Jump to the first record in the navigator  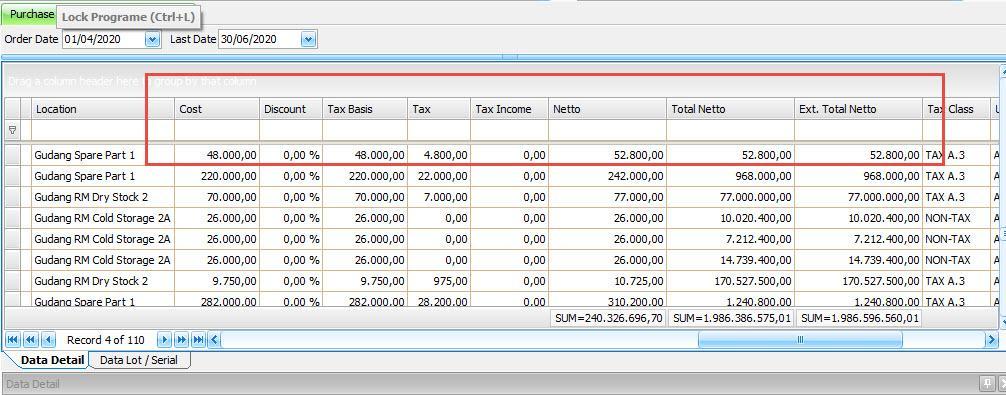point(12,340)
